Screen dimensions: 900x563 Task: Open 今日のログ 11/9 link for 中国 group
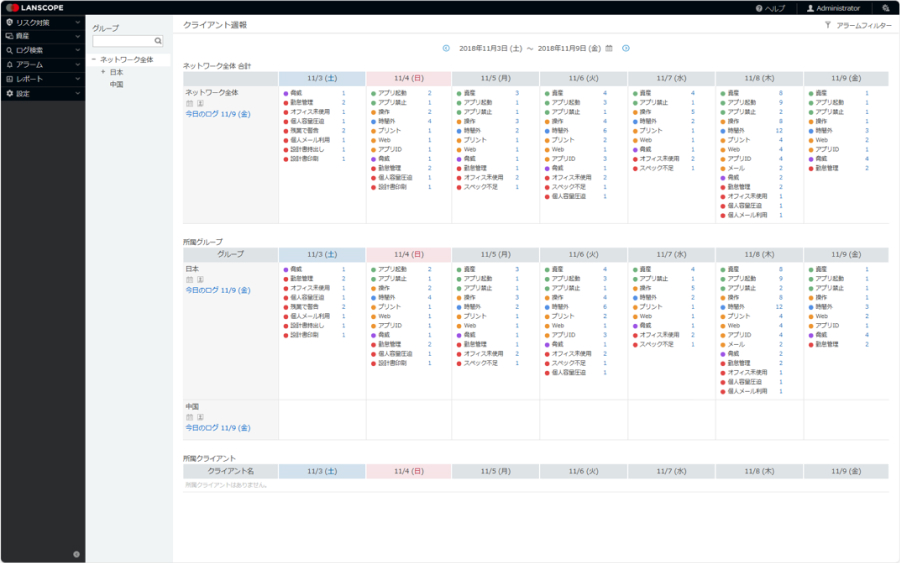(218, 428)
